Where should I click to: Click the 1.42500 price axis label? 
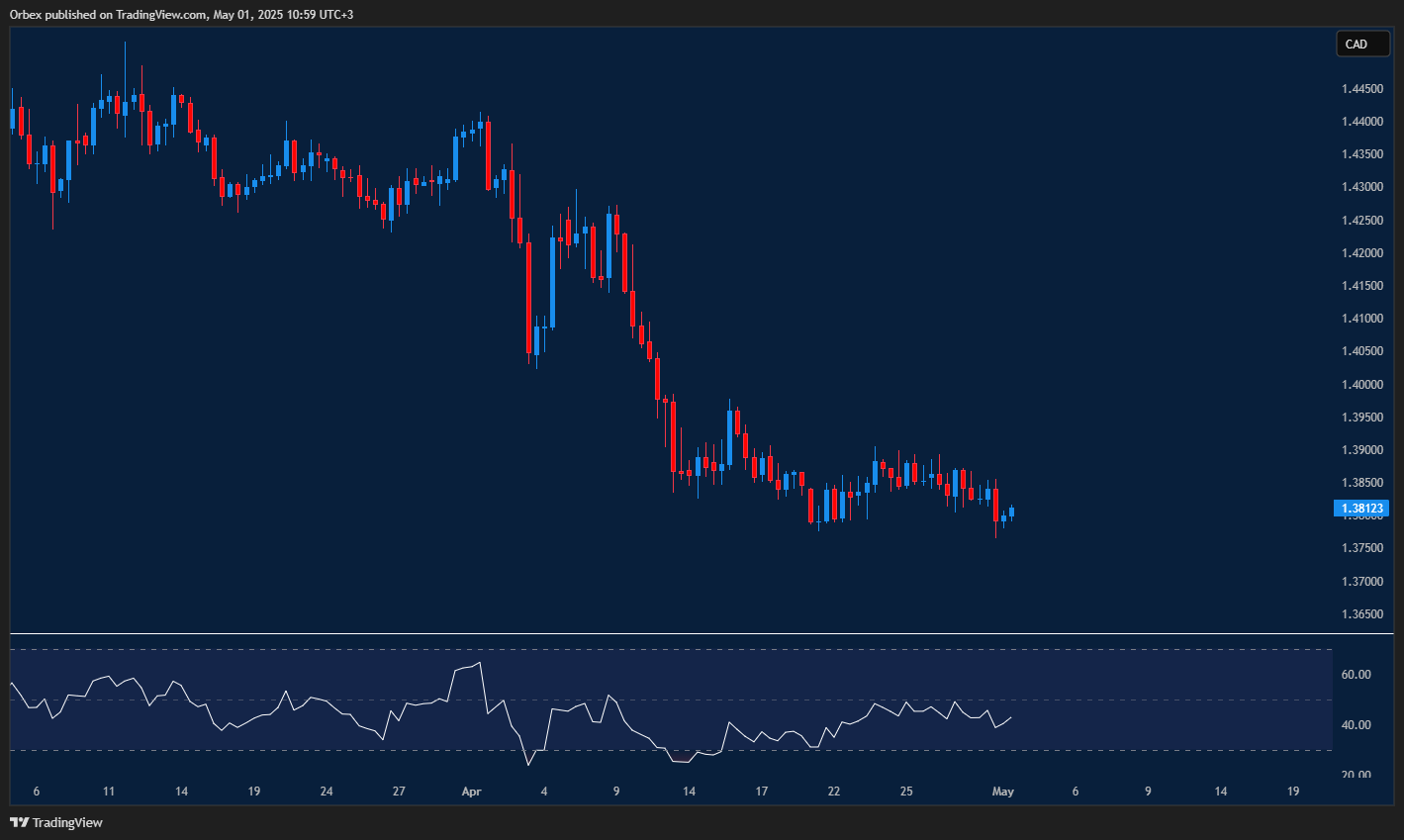click(x=1361, y=220)
